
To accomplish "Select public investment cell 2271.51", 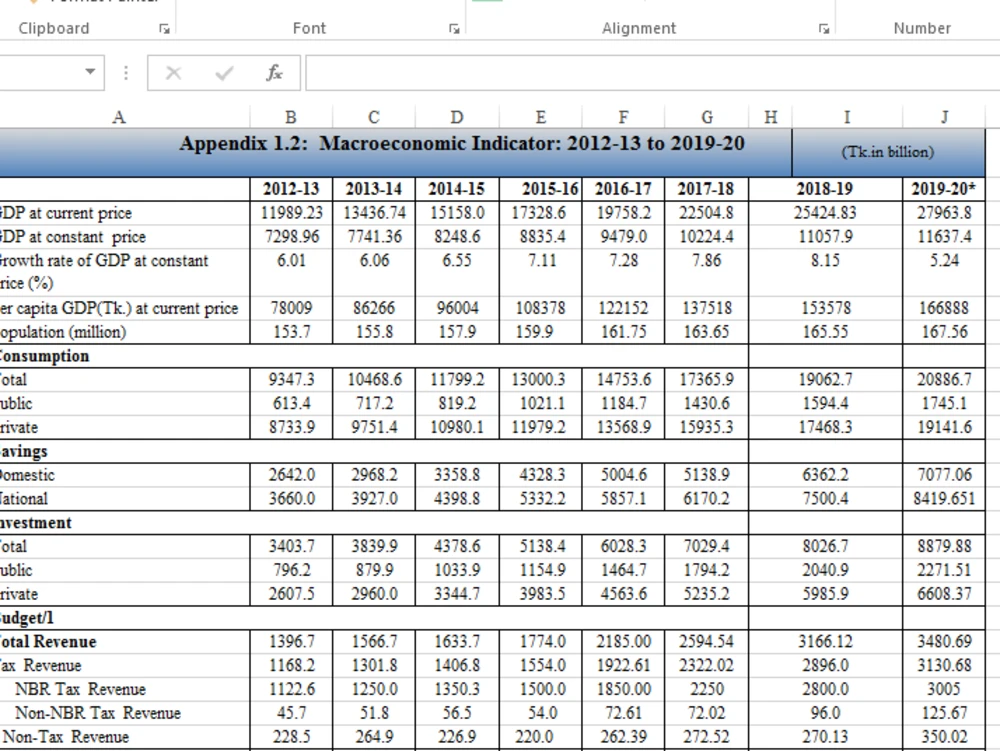I will (944, 571).
